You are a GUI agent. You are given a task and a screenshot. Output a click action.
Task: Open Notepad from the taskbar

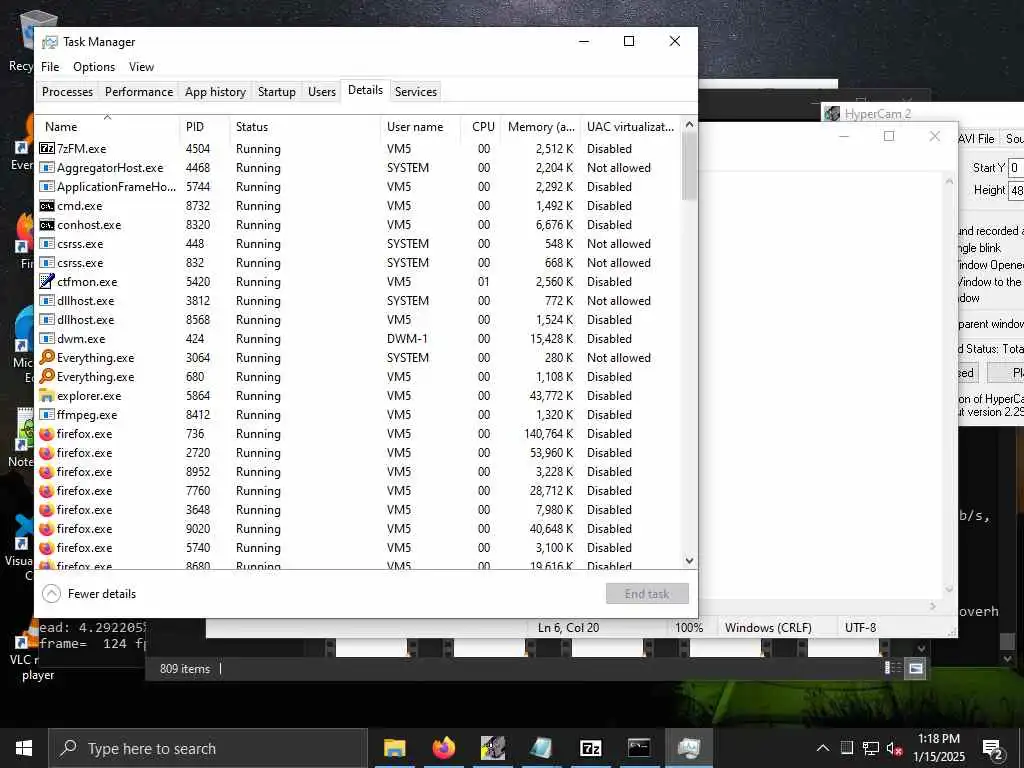point(541,748)
